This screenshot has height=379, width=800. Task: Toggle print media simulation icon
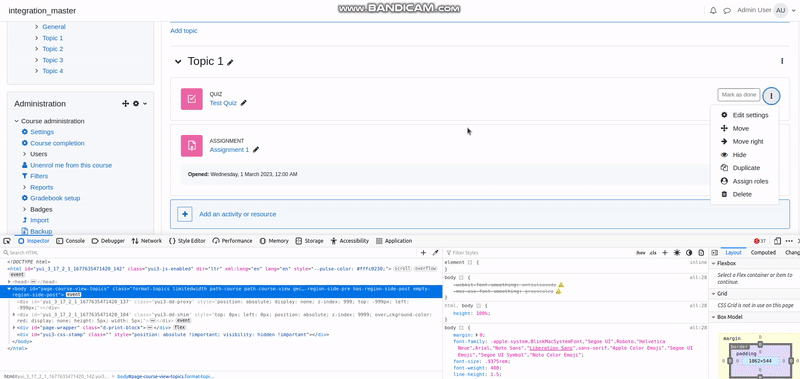tap(701, 252)
